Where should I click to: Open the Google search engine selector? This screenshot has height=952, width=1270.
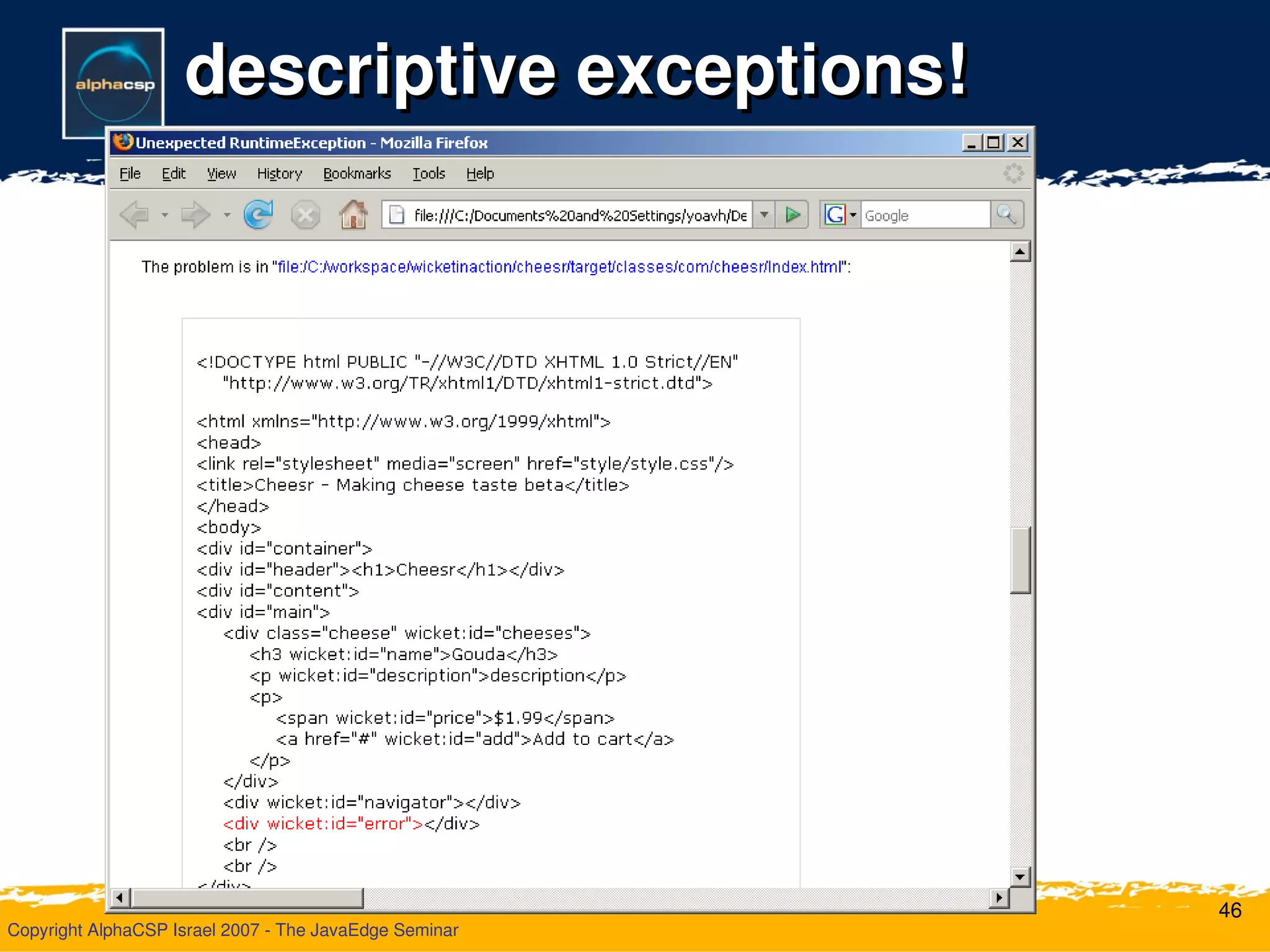point(841,215)
